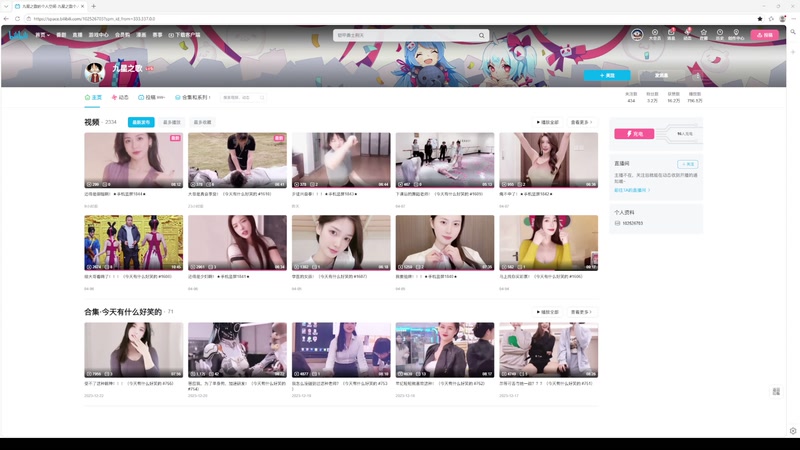Select the 最新发布 sort option
This screenshot has height=450, width=800.
(140, 122)
